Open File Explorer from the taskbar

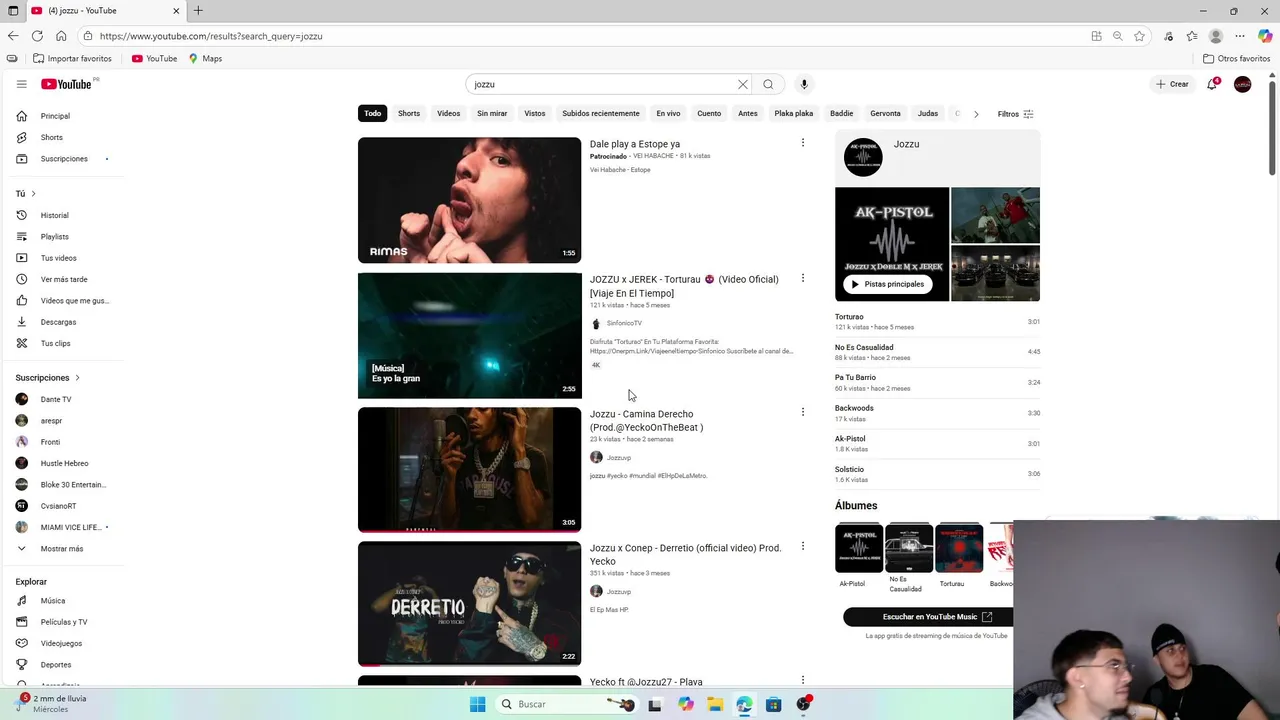click(x=715, y=704)
